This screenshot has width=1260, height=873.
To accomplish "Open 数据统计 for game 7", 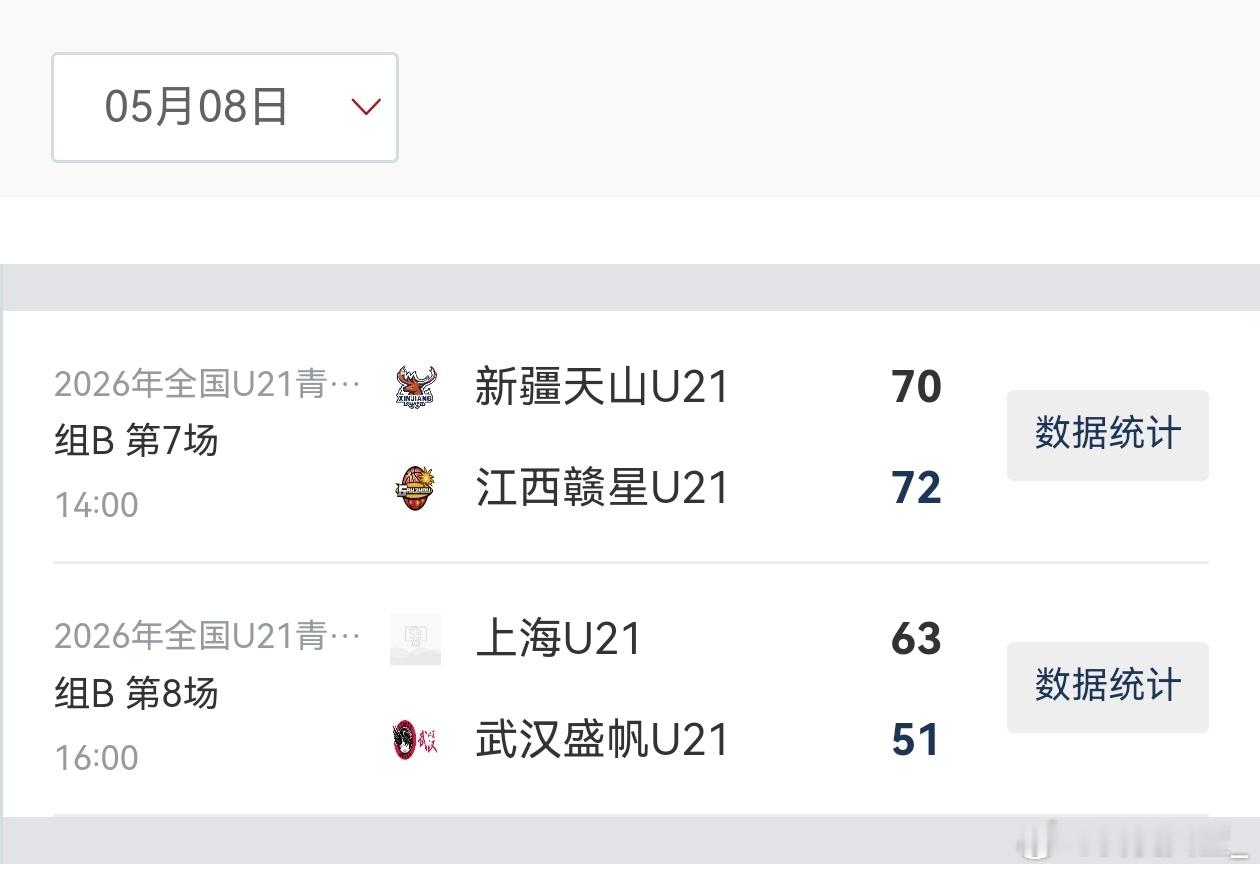I will point(1107,435).
